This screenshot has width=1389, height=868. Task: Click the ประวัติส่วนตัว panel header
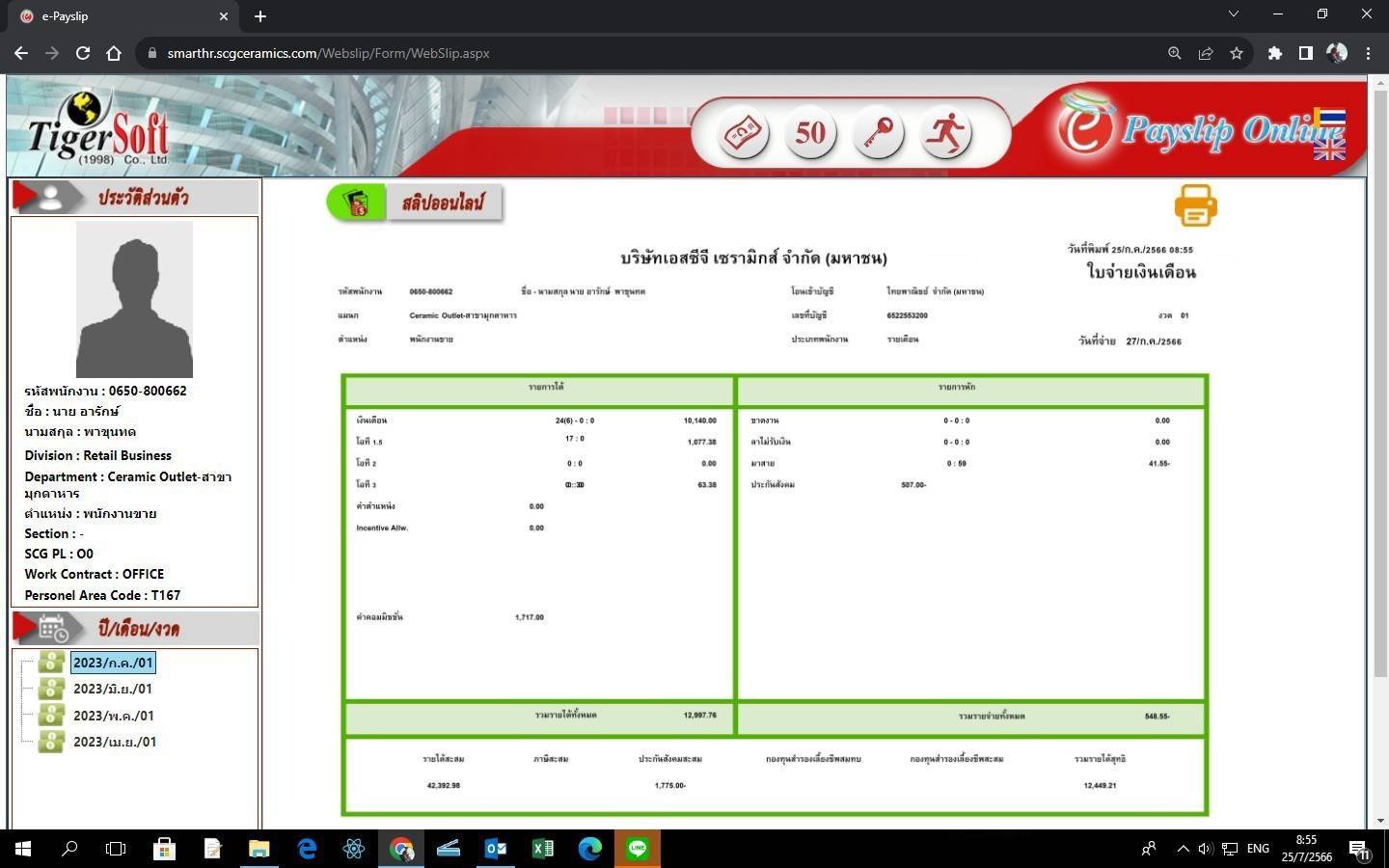135,197
